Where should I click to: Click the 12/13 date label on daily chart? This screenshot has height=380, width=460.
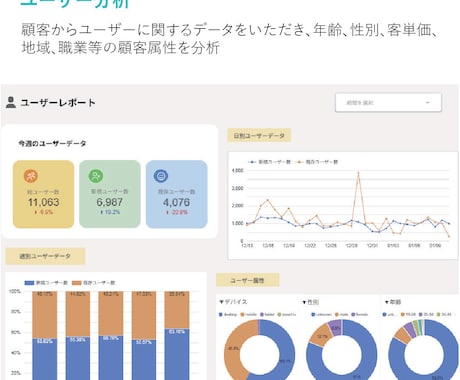click(x=247, y=245)
